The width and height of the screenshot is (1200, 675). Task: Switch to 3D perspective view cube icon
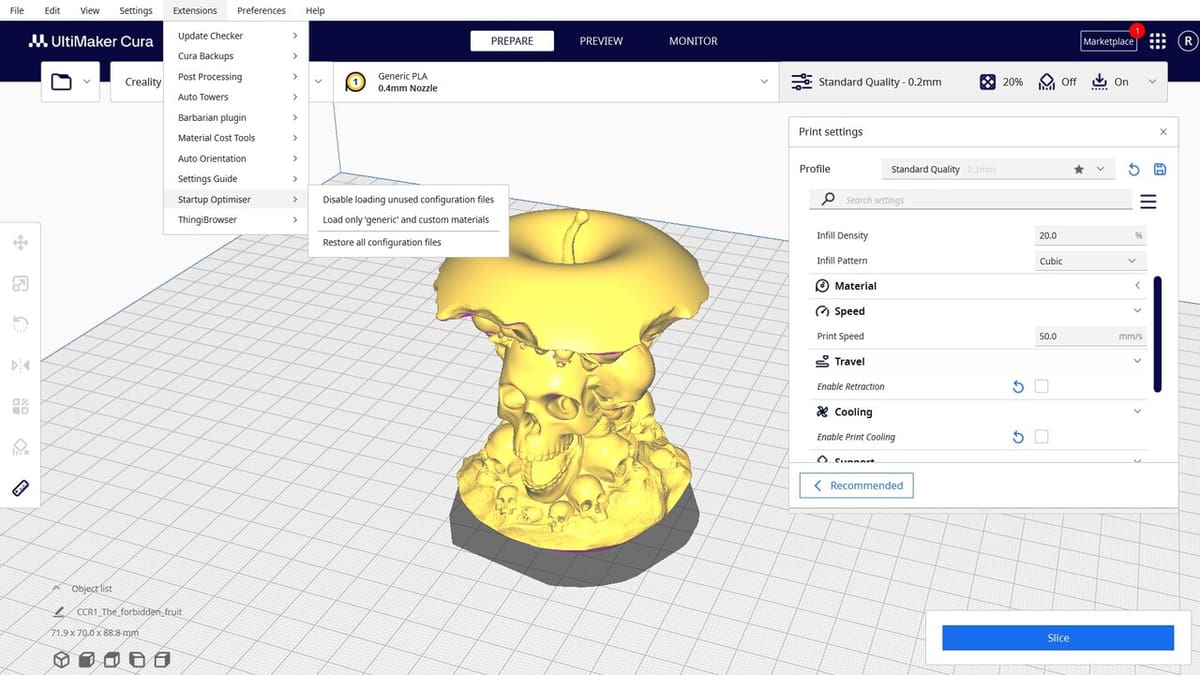point(61,659)
